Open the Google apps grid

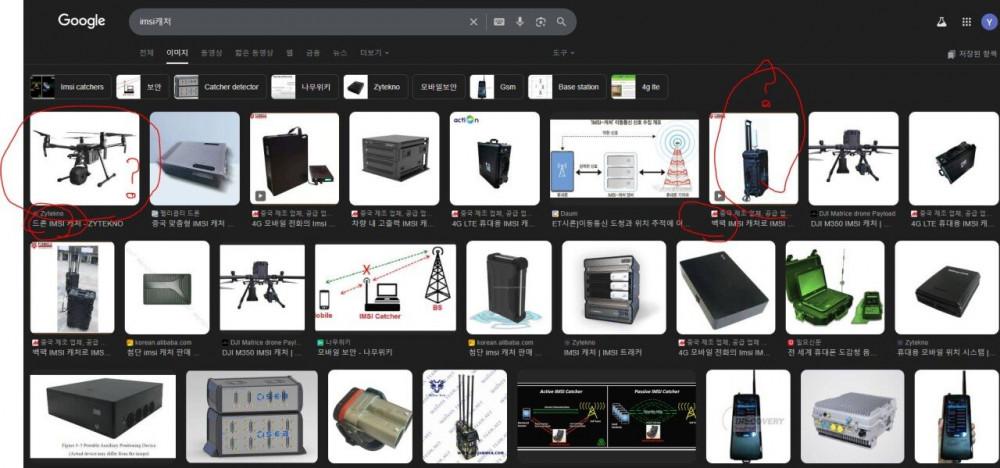pyautogui.click(x=966, y=21)
